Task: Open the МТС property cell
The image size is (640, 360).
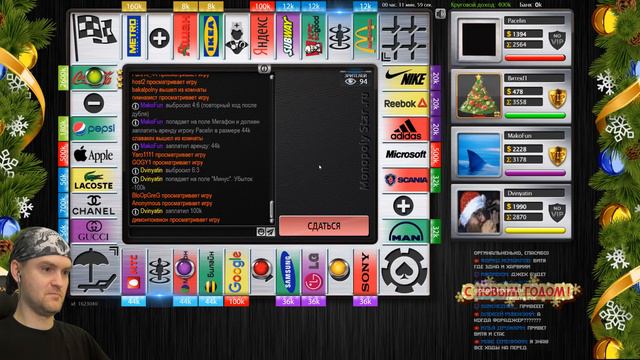Action: (x=134, y=271)
